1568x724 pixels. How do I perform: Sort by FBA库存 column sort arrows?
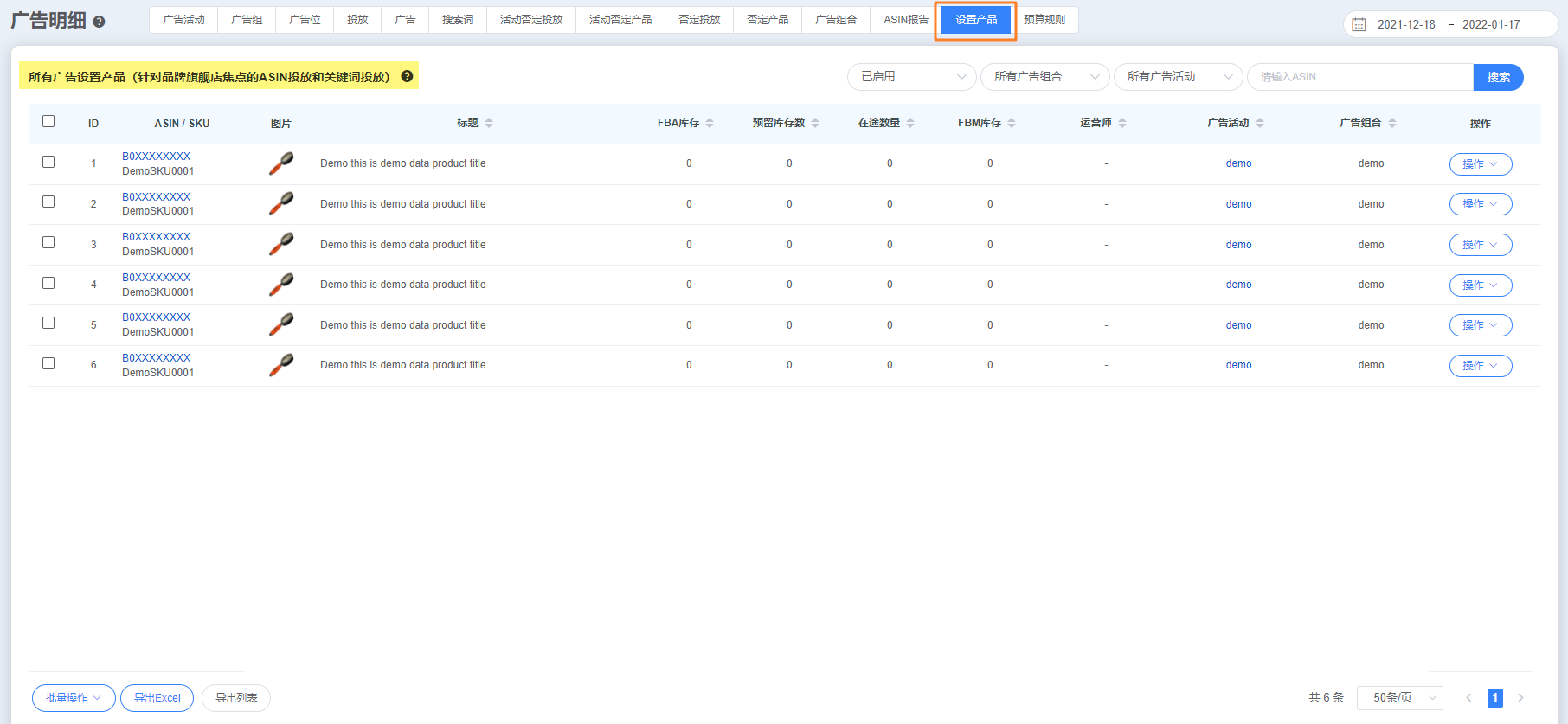click(x=710, y=123)
